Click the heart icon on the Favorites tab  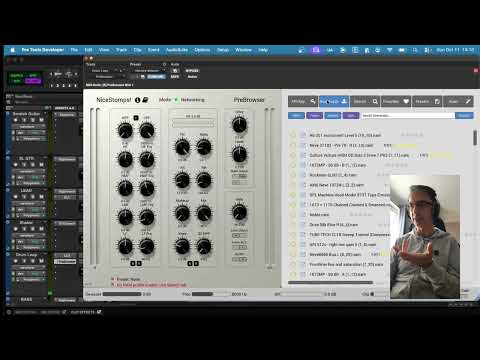coord(406,101)
